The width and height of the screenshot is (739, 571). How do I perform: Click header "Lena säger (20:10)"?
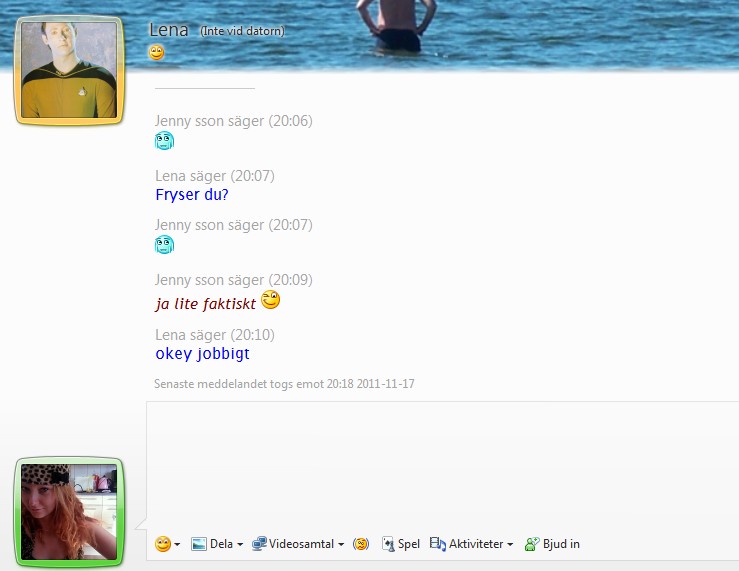click(215, 335)
